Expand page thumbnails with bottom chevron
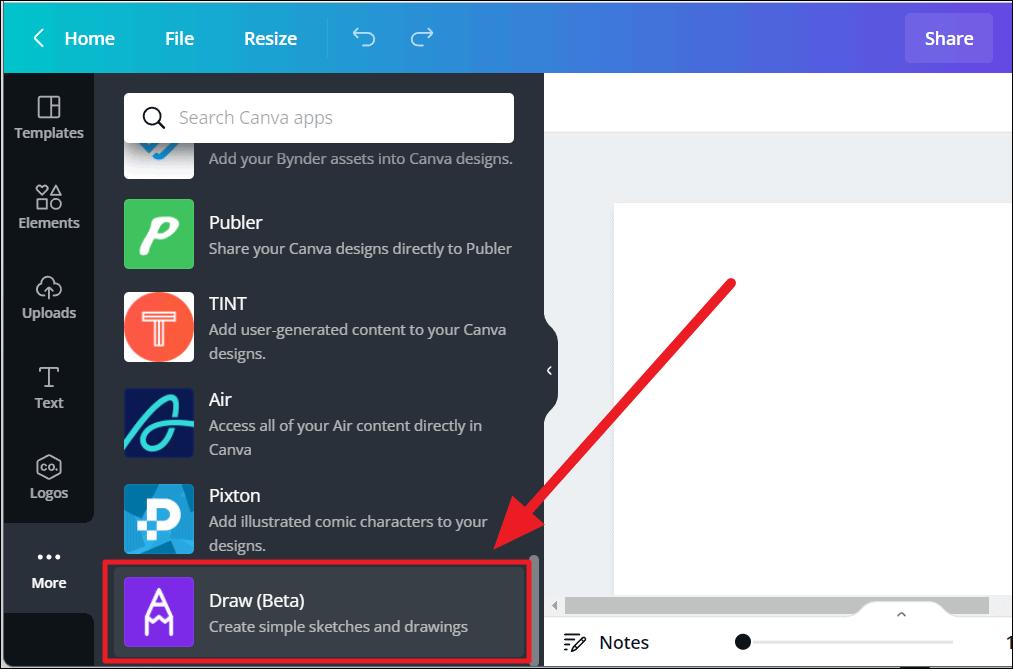This screenshot has height=669, width=1013. coord(901,613)
